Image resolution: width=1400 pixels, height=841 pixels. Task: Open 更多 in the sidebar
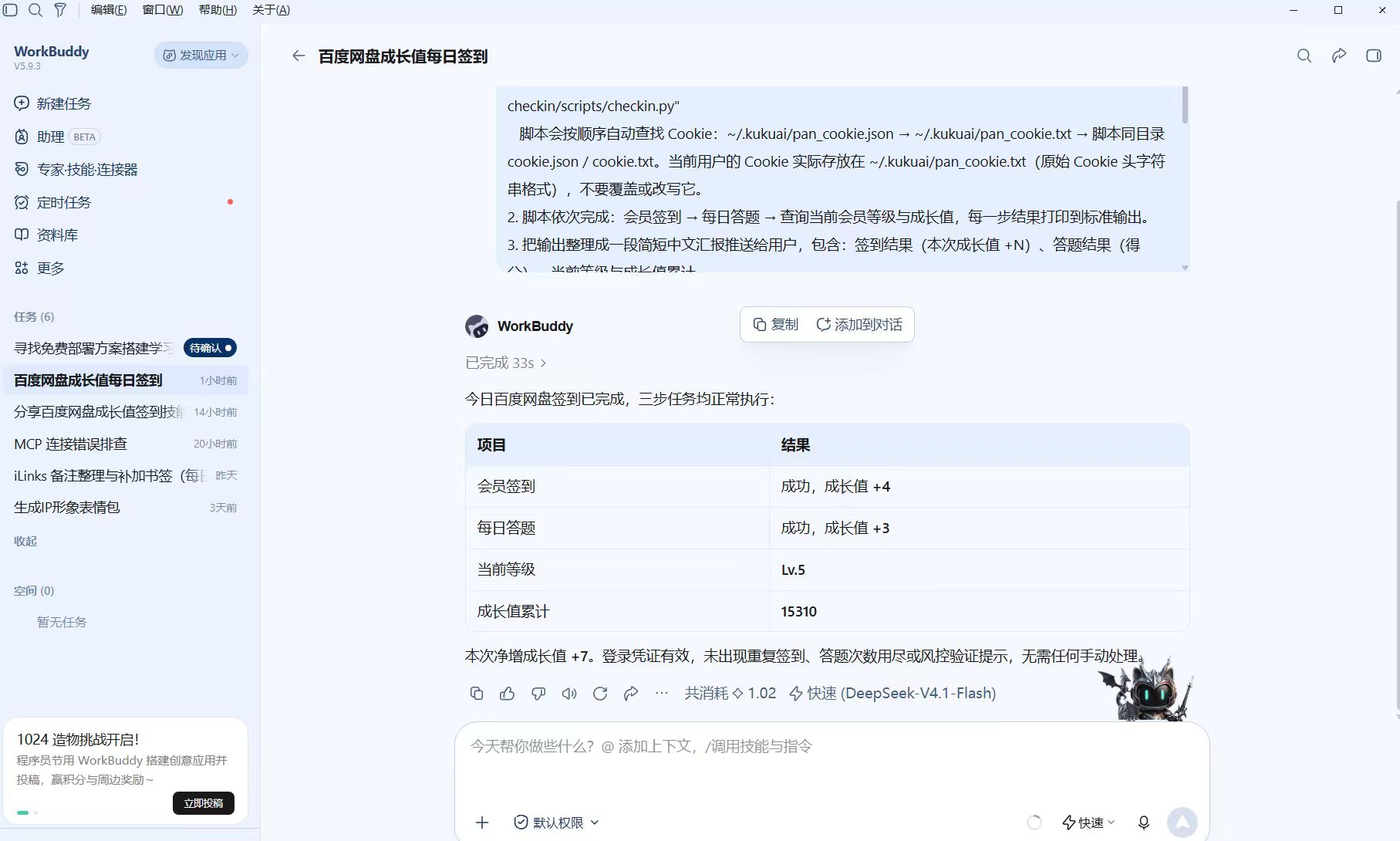(x=39, y=268)
